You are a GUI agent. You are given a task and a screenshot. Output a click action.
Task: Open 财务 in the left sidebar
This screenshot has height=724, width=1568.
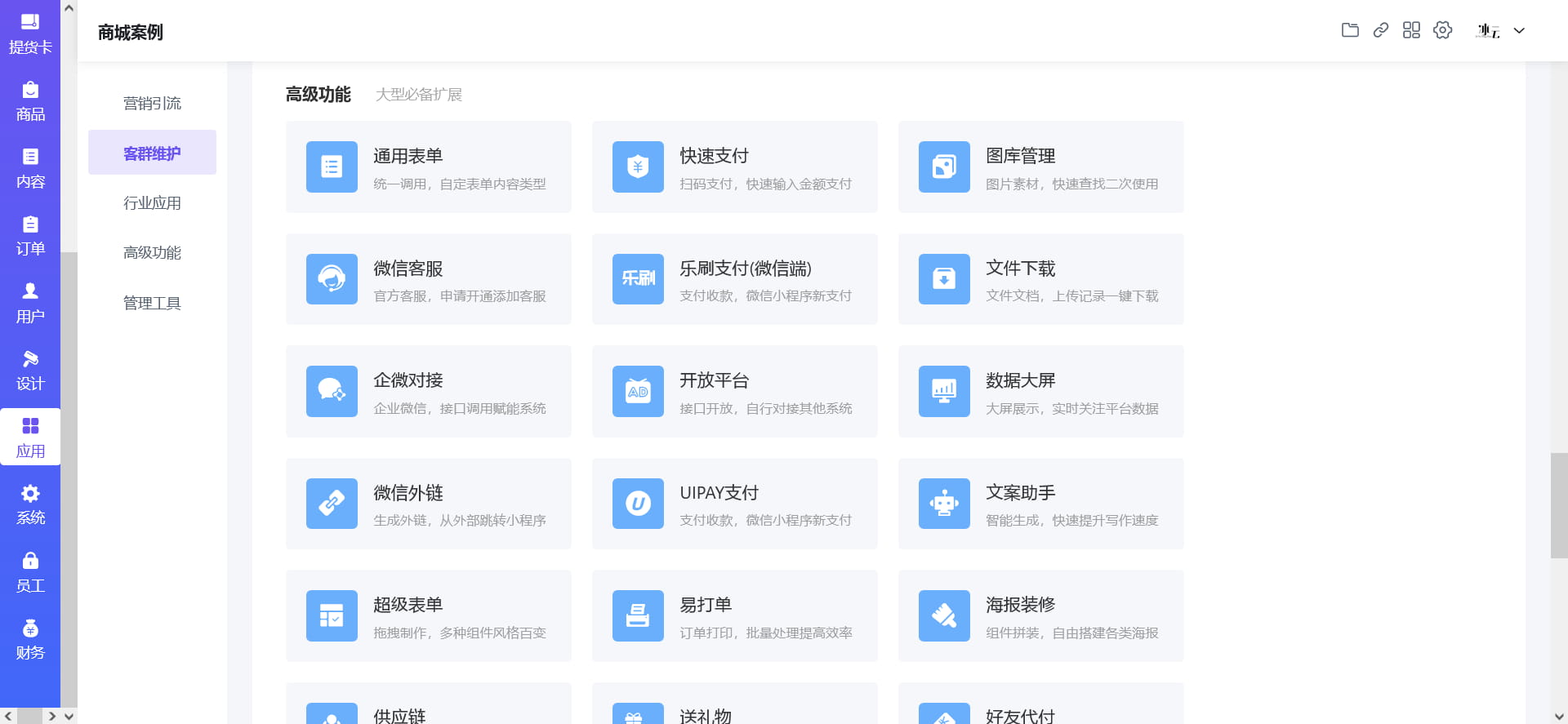coord(30,640)
